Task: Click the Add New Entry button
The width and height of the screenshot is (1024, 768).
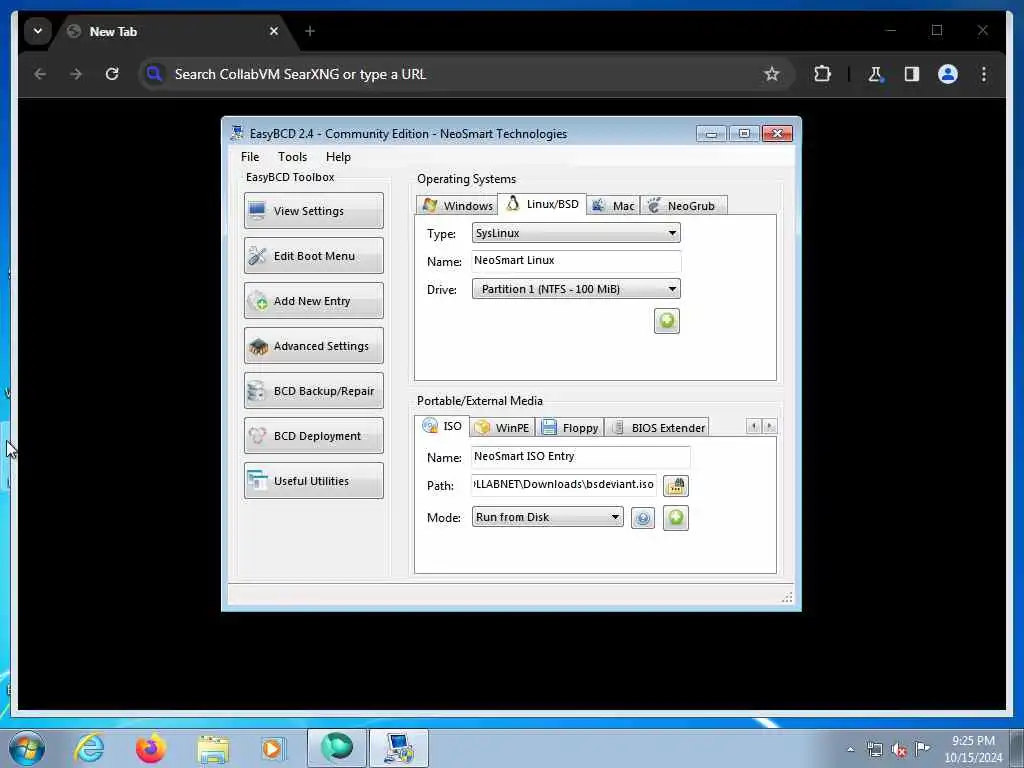Action: click(x=313, y=300)
